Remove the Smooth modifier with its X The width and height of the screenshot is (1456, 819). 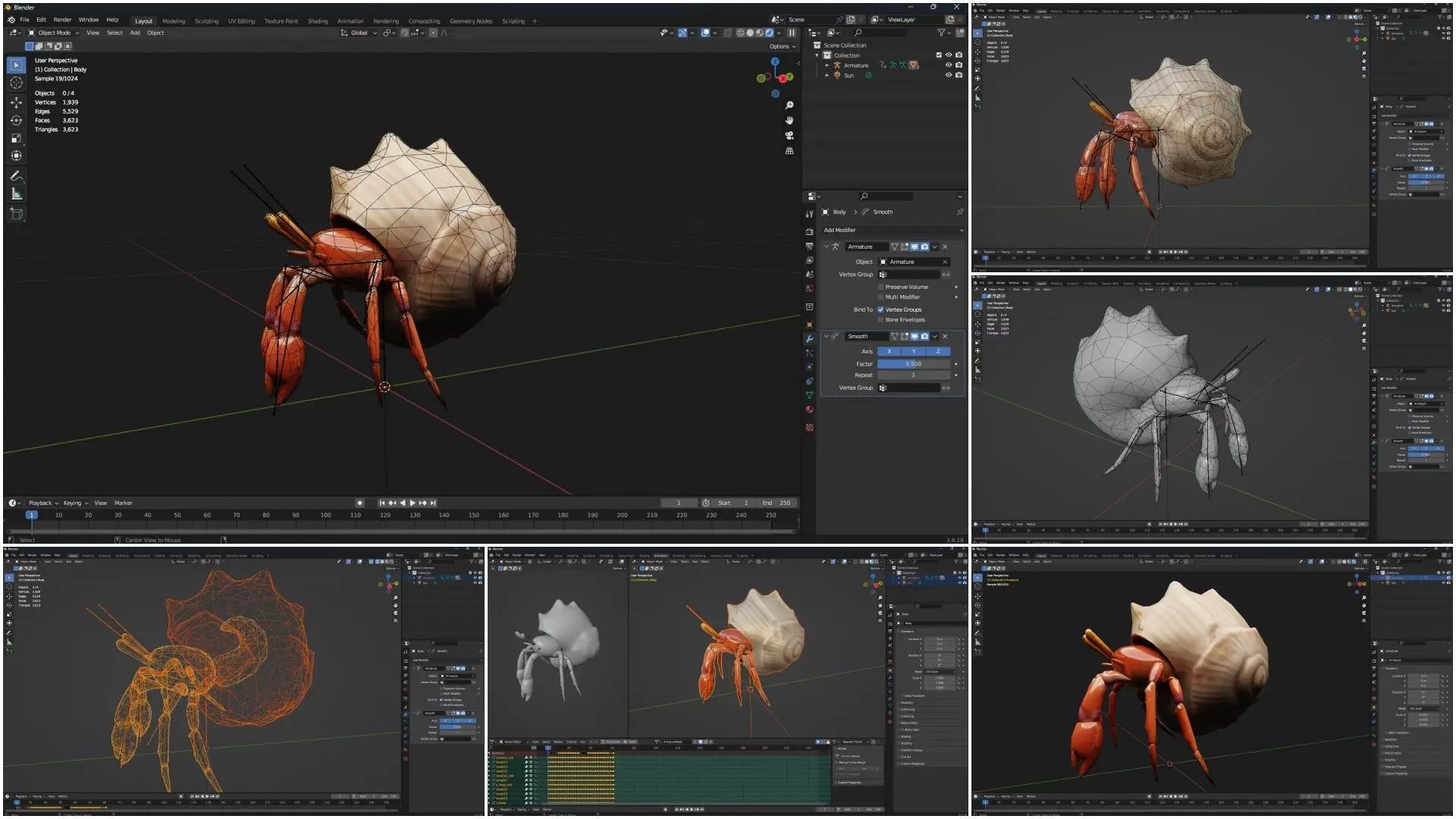945,336
